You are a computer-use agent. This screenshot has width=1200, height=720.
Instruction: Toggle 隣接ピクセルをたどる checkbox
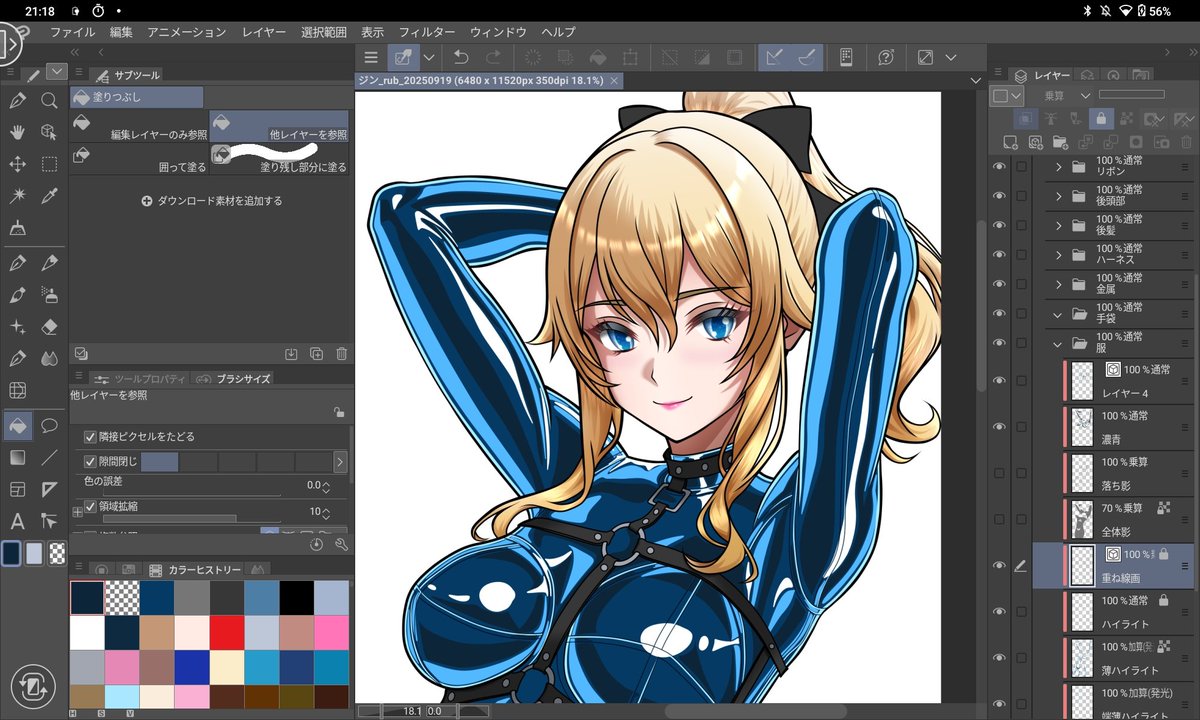click(91, 437)
